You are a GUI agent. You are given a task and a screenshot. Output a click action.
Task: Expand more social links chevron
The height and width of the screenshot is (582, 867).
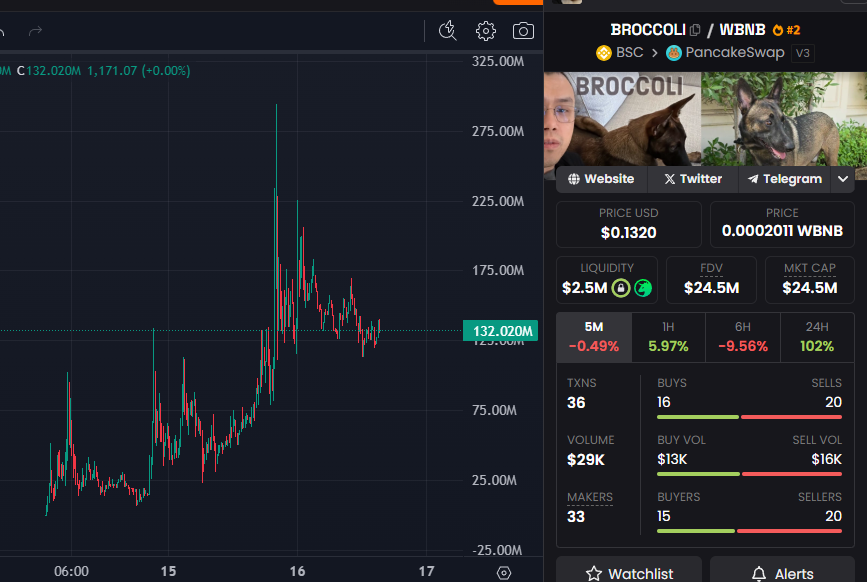click(843, 179)
